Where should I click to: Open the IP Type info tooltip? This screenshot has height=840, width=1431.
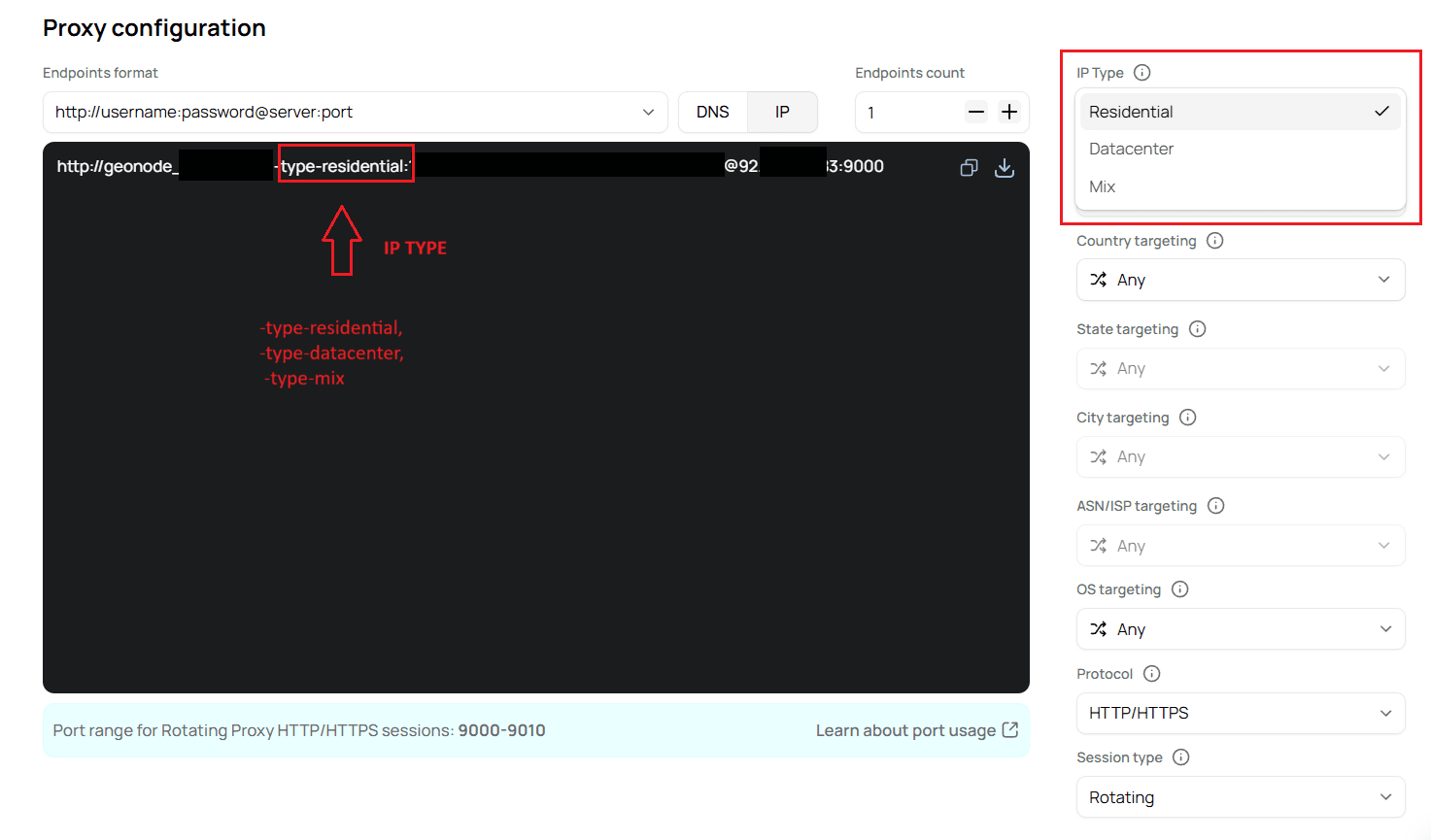(x=1142, y=73)
